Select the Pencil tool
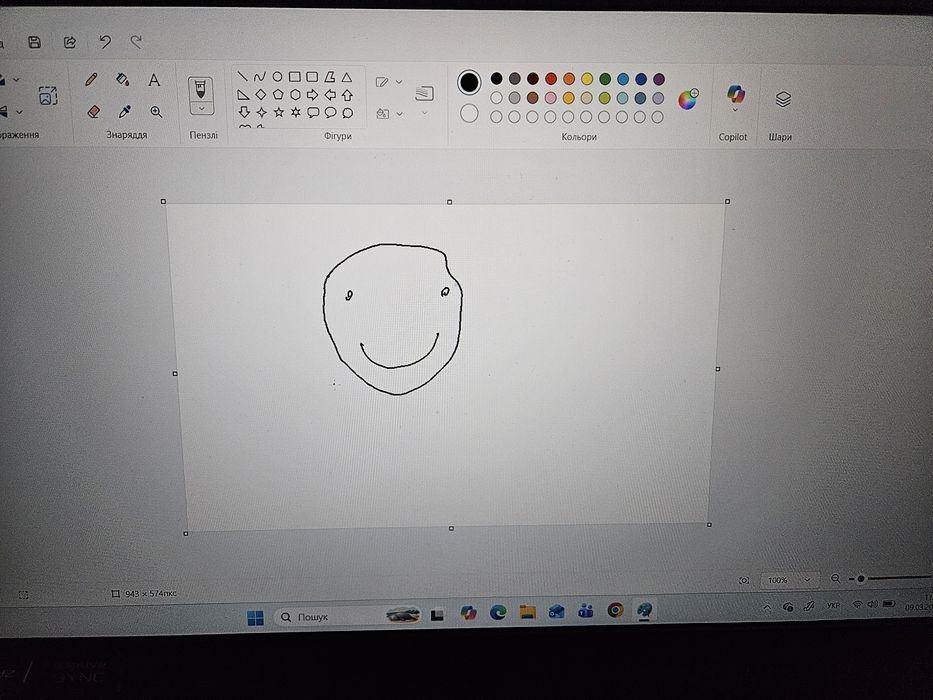Image resolution: width=933 pixels, height=700 pixels. 91,79
